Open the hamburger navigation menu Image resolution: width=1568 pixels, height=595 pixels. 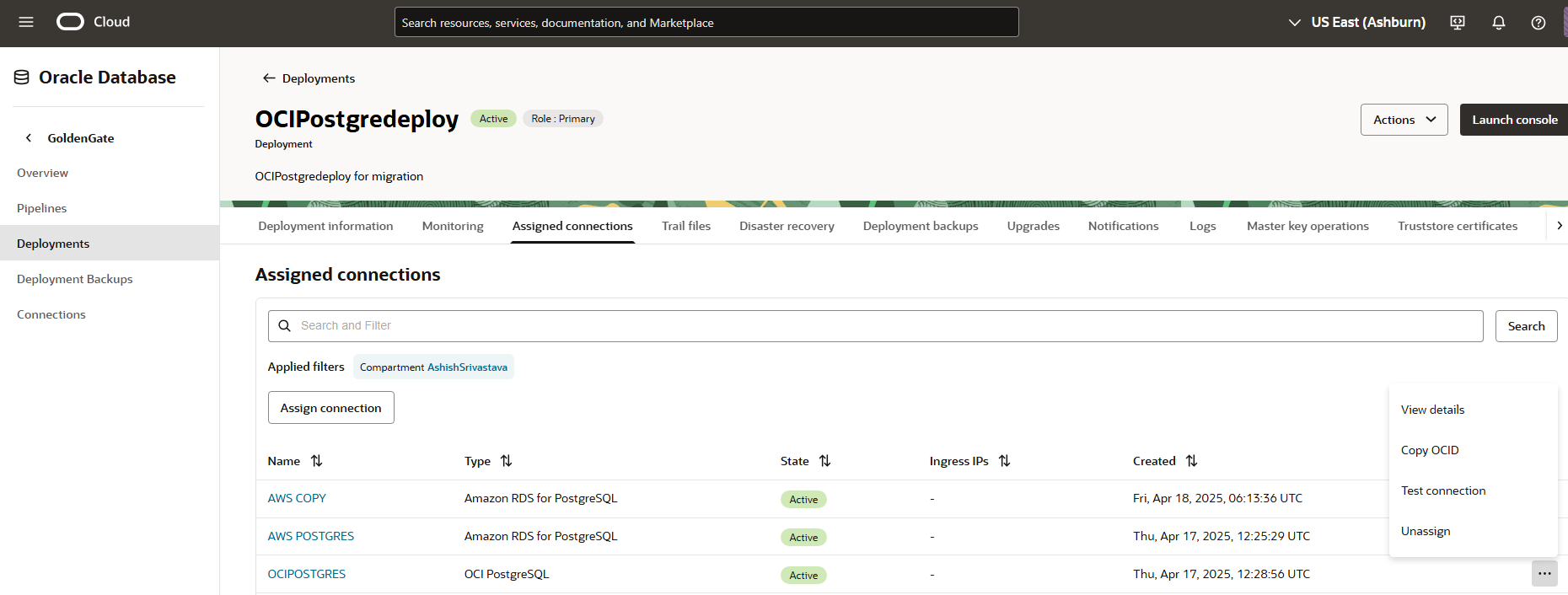(x=26, y=22)
